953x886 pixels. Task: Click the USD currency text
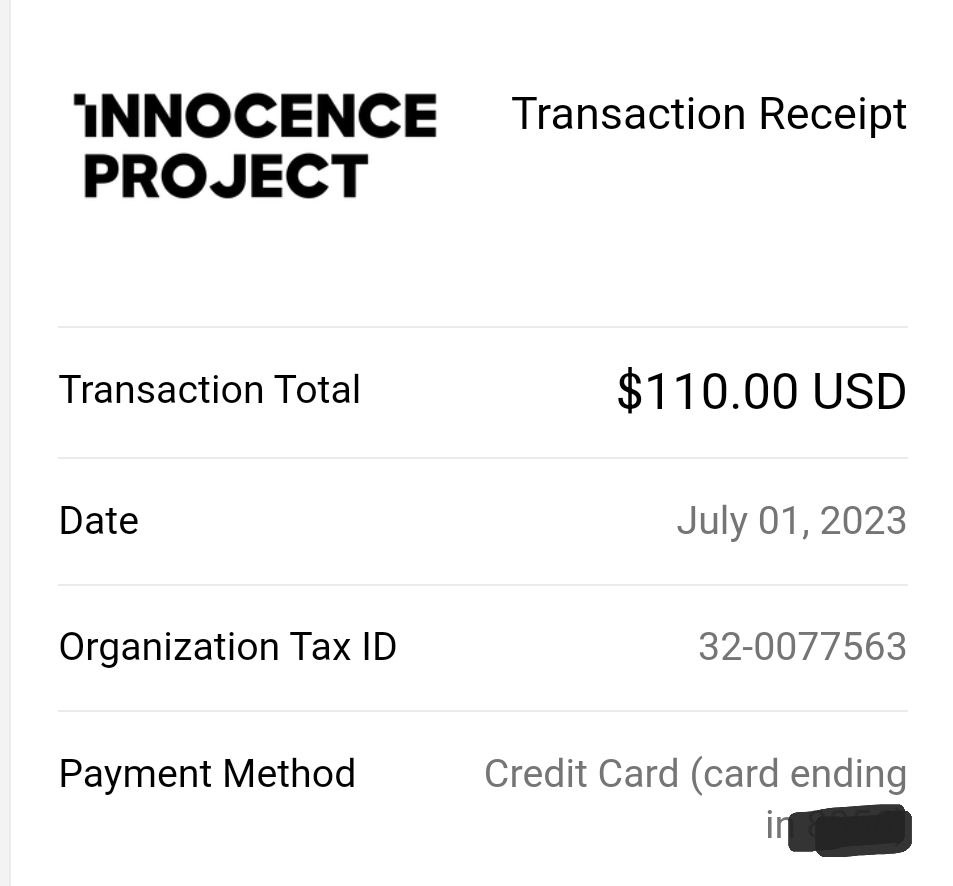coord(859,391)
